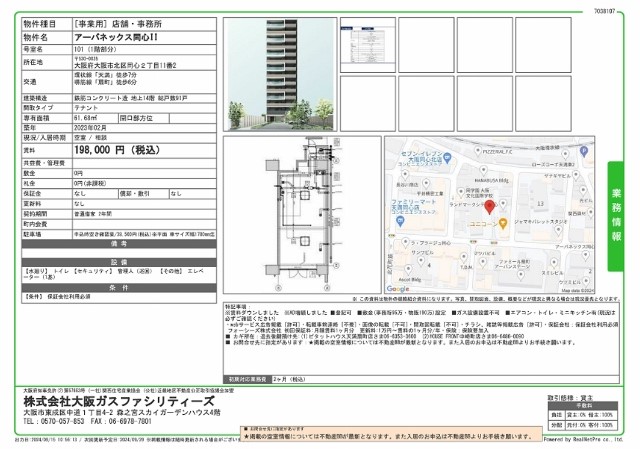Screen dimensions: 640x449
Task: Click the red property location pin on the map
Action: pos(489,207)
